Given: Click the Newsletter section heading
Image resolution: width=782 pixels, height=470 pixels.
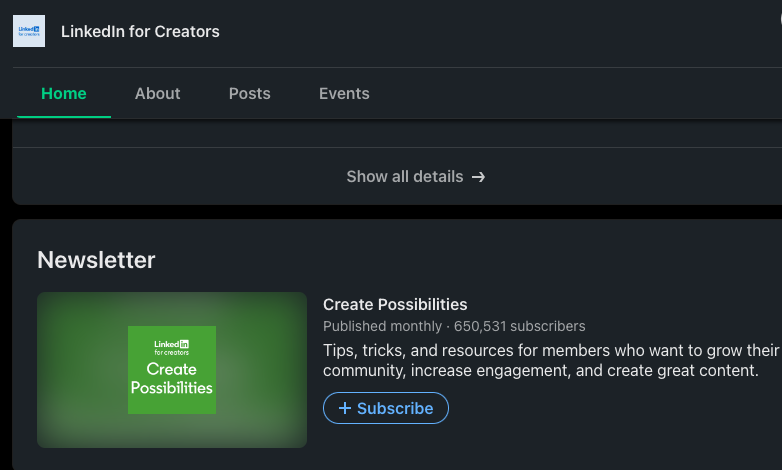Looking at the screenshot, I should [96, 260].
